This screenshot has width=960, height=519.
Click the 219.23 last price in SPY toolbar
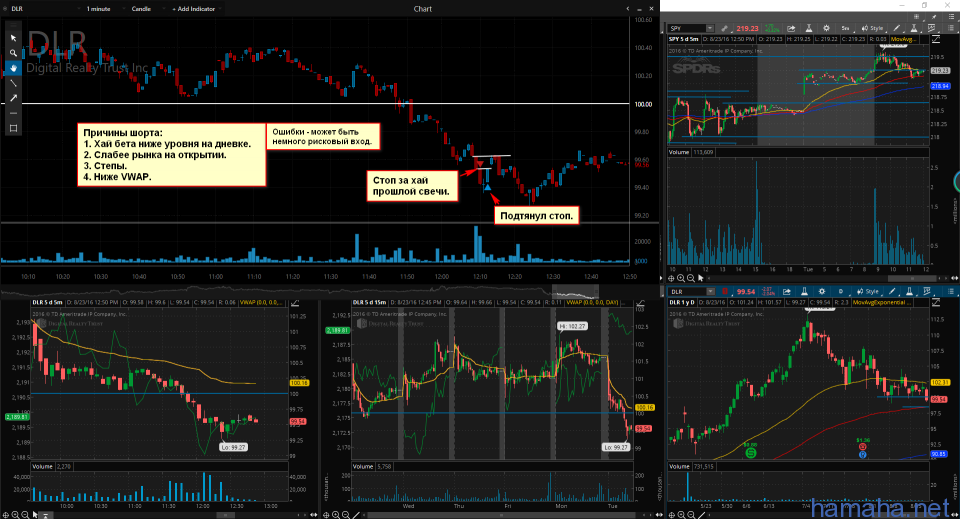tap(747, 28)
